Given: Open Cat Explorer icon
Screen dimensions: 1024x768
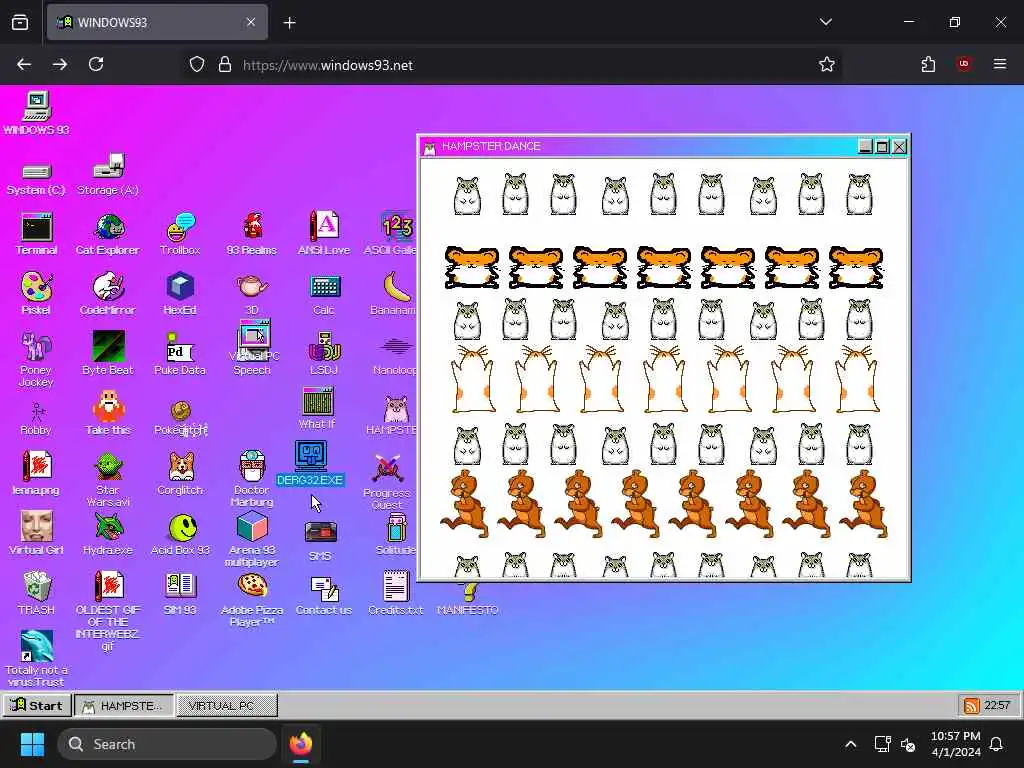Looking at the screenshot, I should (x=108, y=234).
